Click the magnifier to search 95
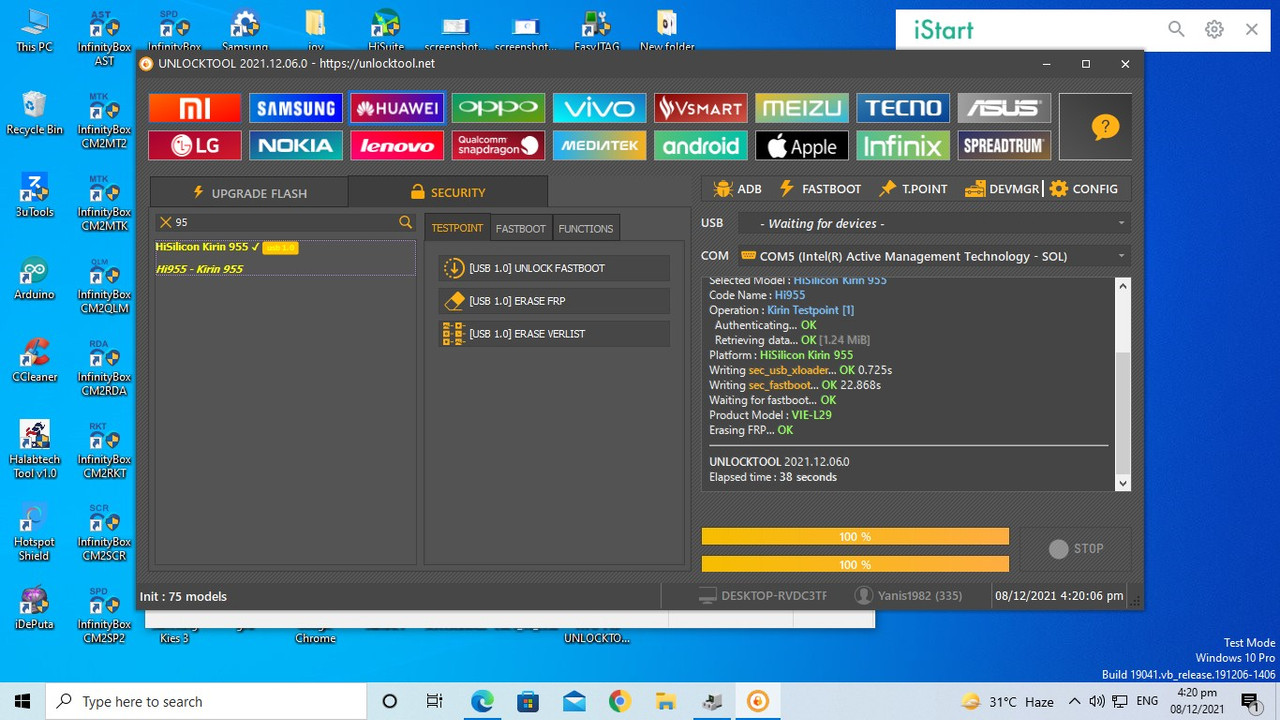 click(405, 222)
